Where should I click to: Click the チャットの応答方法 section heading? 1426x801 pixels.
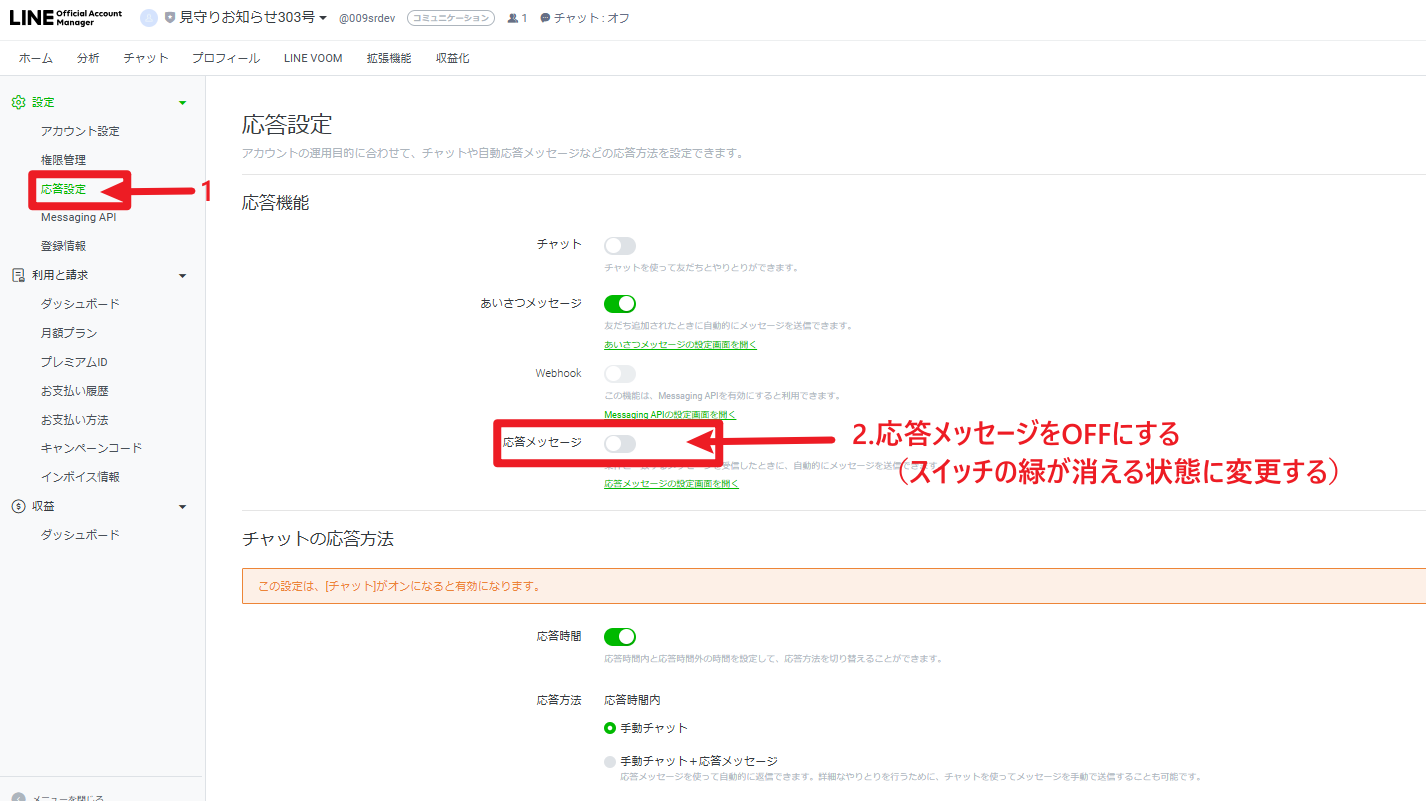click(x=318, y=539)
